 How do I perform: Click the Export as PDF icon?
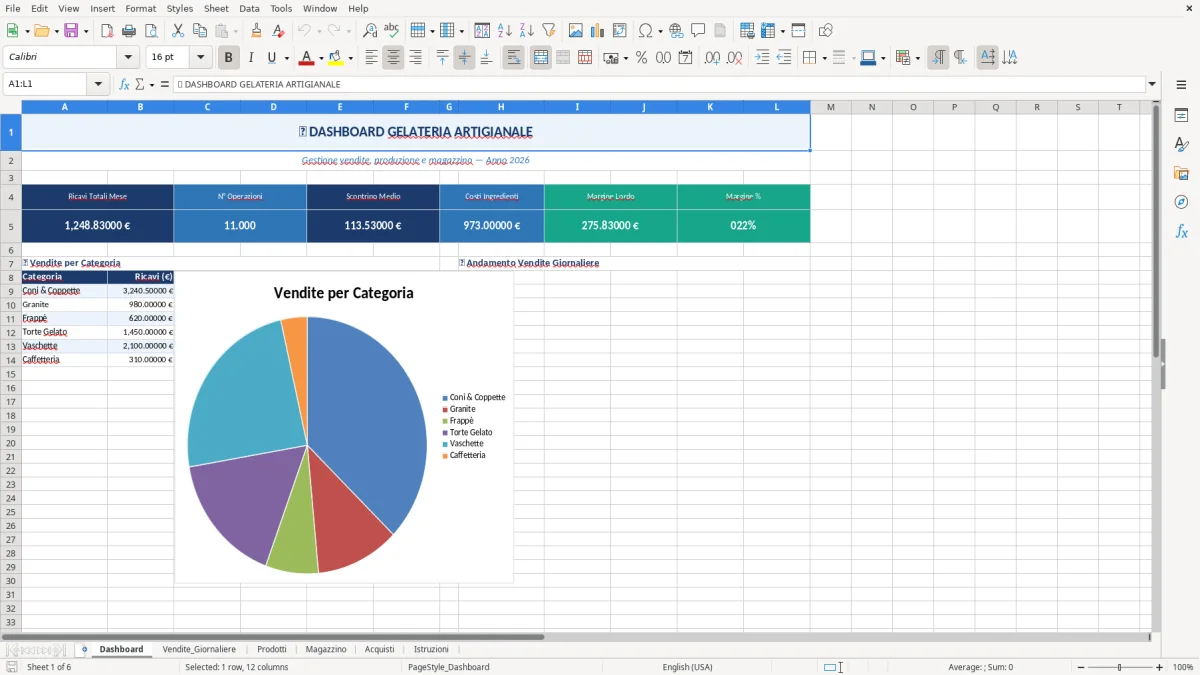[x=107, y=31]
